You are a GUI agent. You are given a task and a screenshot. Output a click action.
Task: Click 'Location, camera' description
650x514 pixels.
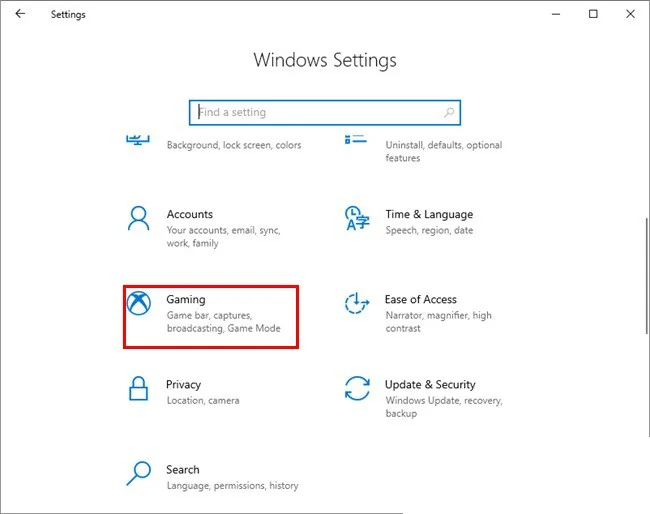(203, 400)
